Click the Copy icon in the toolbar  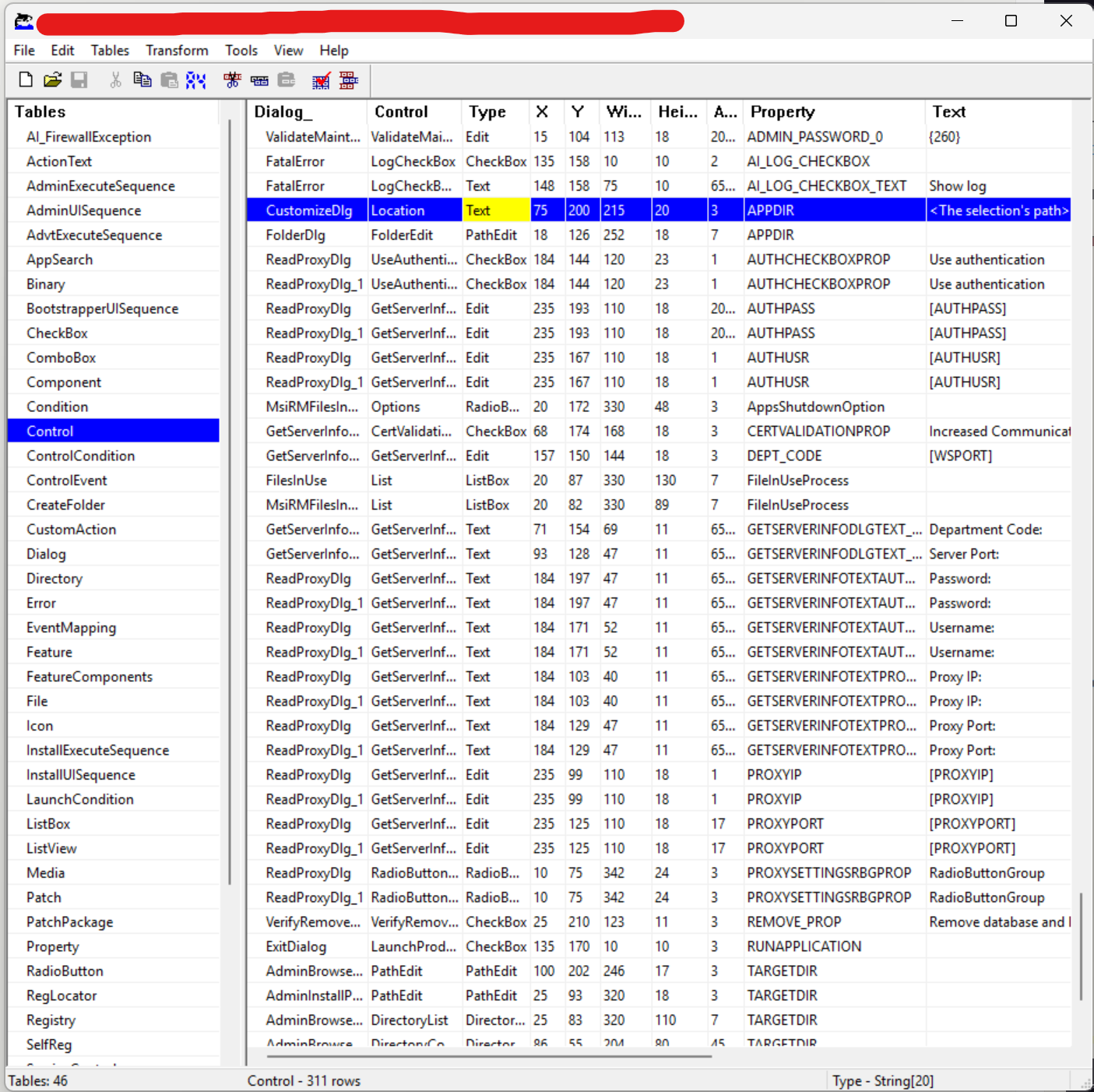[x=142, y=79]
